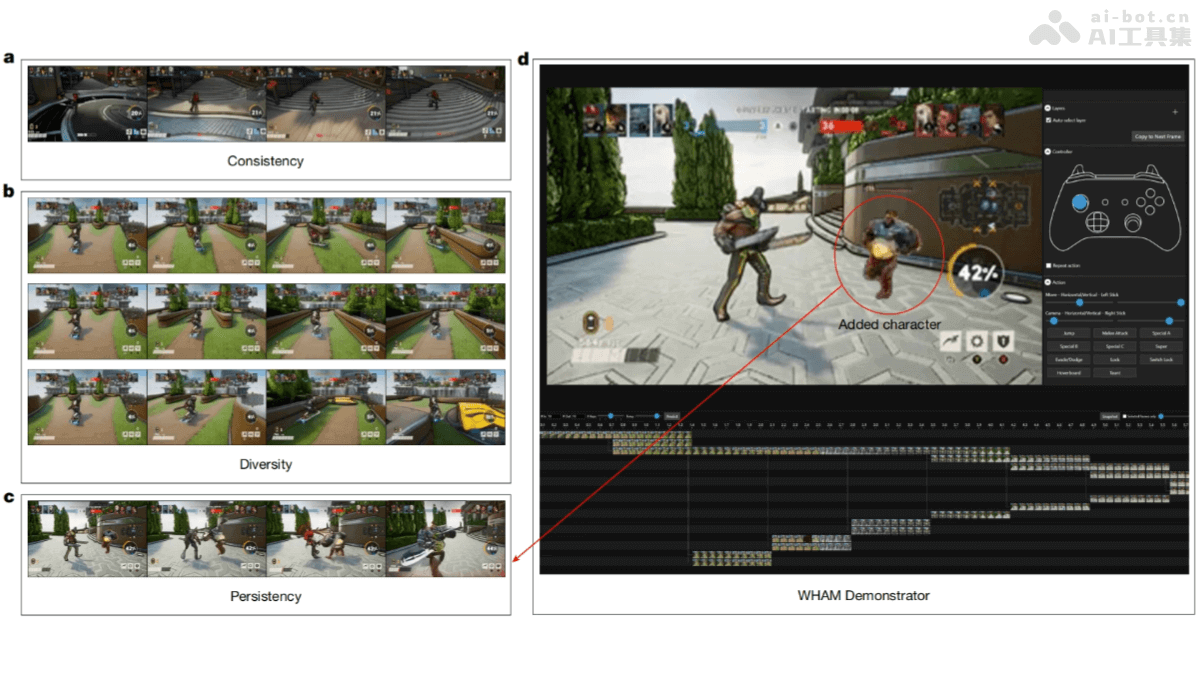Collapse the Layers section
The height and width of the screenshot is (675, 1200).
(x=1047, y=108)
